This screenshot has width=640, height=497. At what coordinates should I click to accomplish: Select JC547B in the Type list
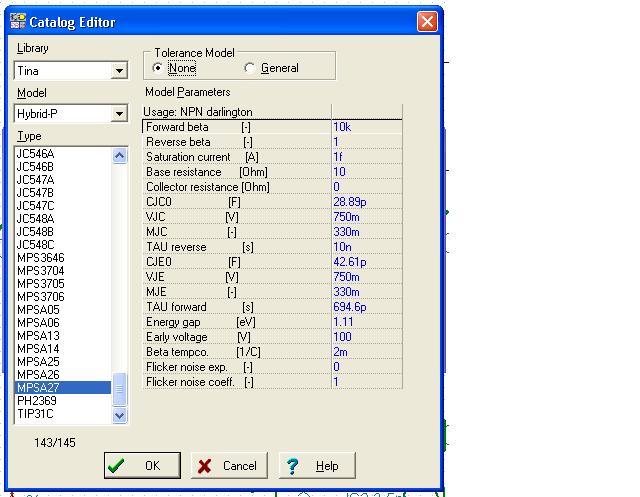(63, 193)
